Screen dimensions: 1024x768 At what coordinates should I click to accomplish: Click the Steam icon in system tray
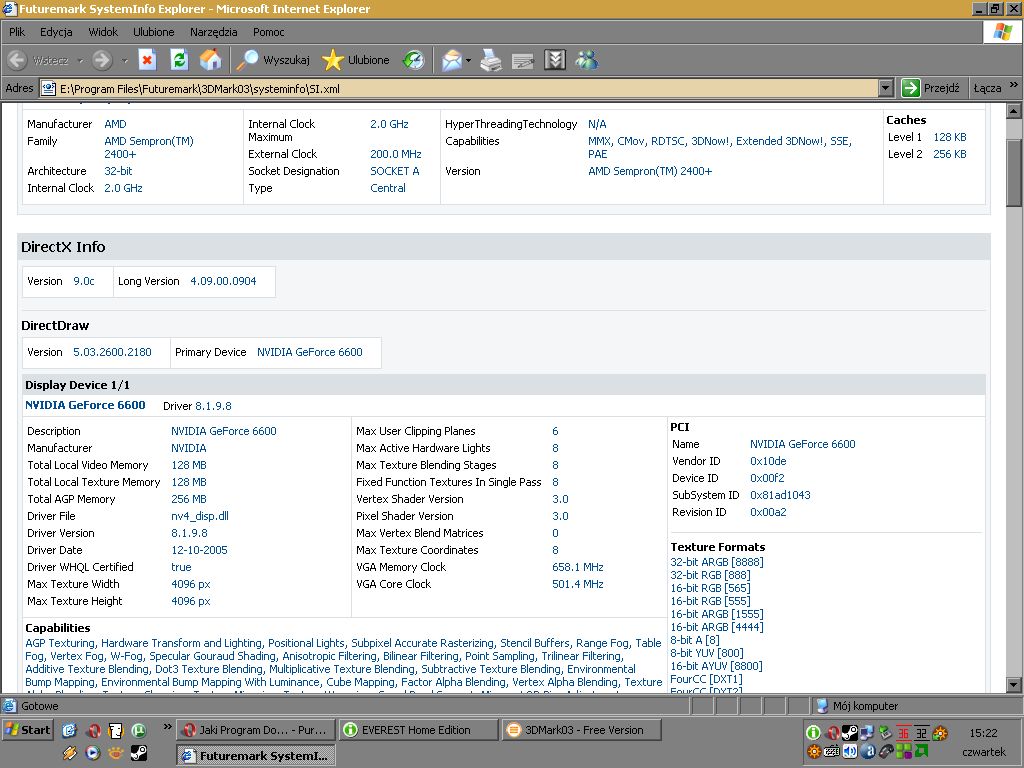[x=850, y=733]
